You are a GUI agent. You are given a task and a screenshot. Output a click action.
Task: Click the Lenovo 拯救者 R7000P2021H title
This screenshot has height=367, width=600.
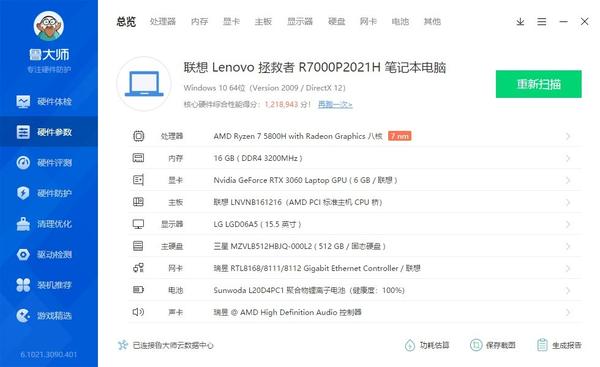point(315,67)
